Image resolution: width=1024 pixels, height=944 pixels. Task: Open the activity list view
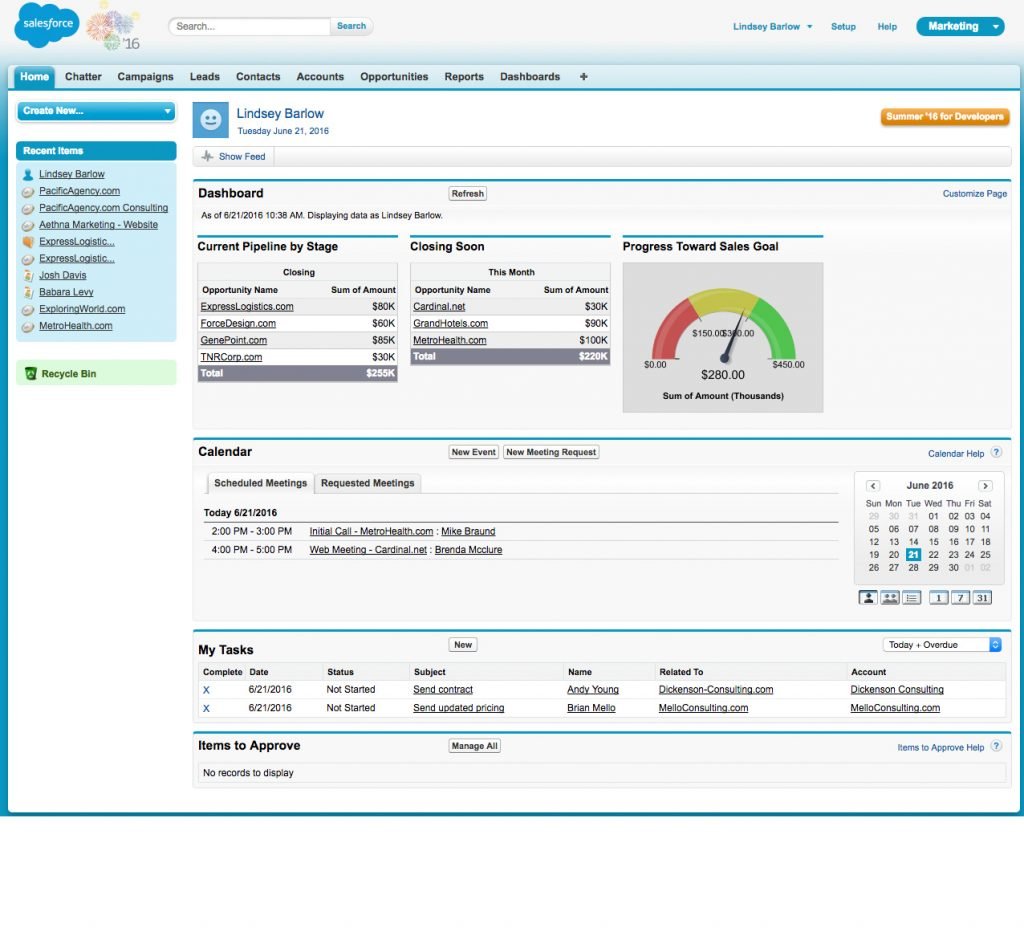[913, 597]
